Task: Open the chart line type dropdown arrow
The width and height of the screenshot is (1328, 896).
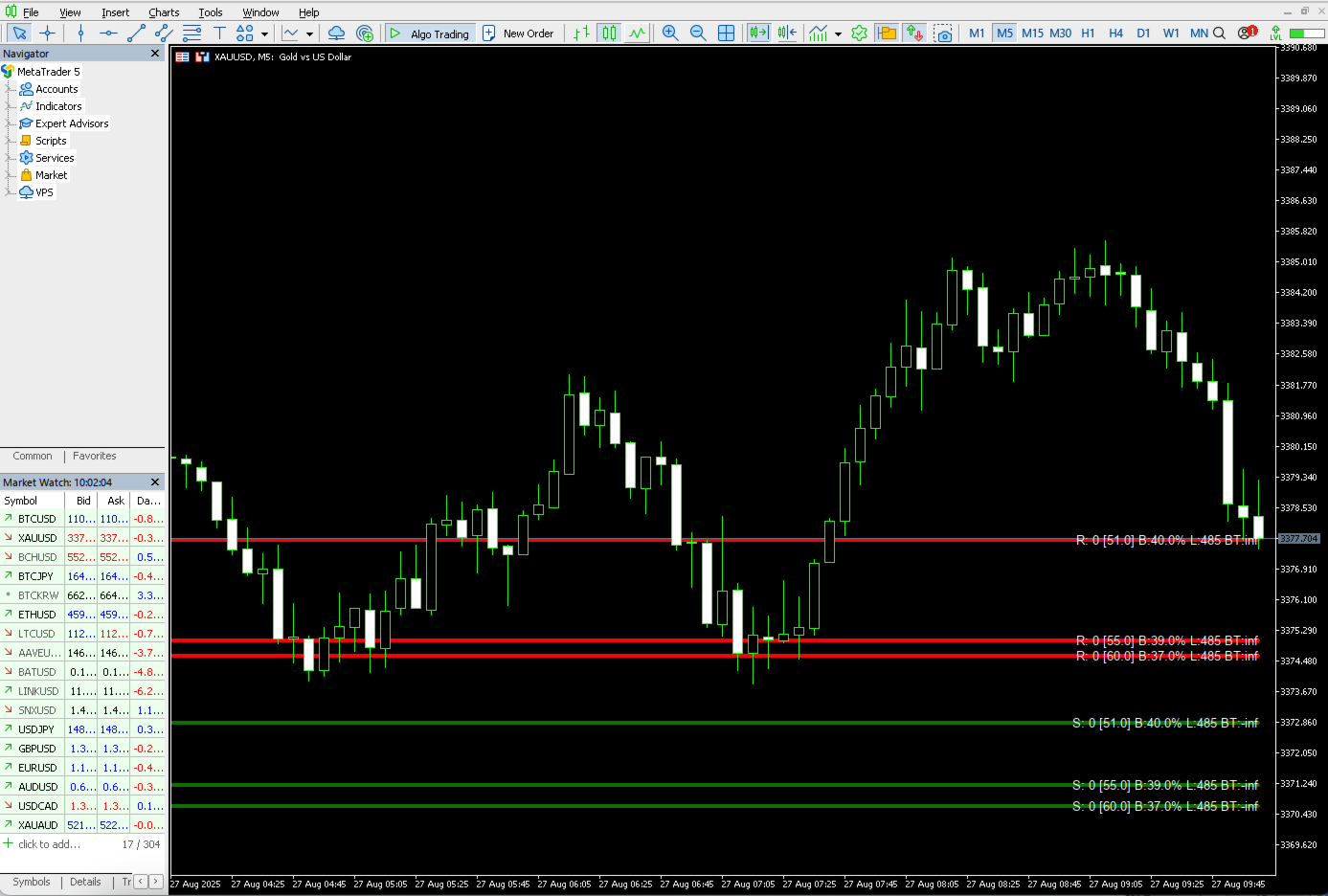Action: click(309, 34)
